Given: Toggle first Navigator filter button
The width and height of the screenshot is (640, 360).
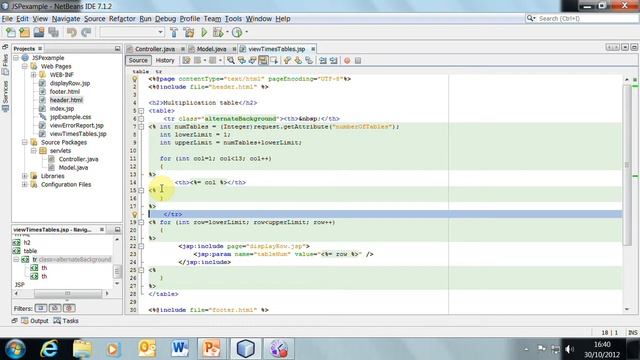Looking at the screenshot, I should [40, 308].
